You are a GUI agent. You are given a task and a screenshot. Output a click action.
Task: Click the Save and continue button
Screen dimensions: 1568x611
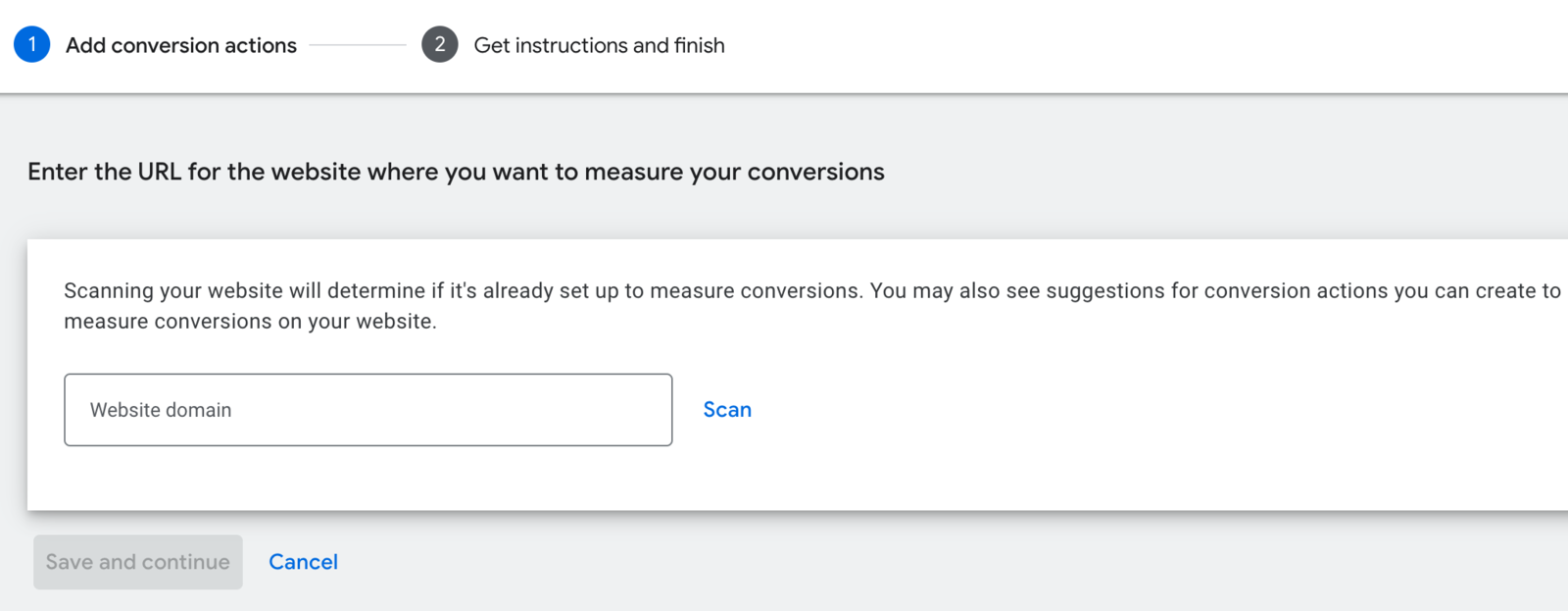tap(138, 562)
